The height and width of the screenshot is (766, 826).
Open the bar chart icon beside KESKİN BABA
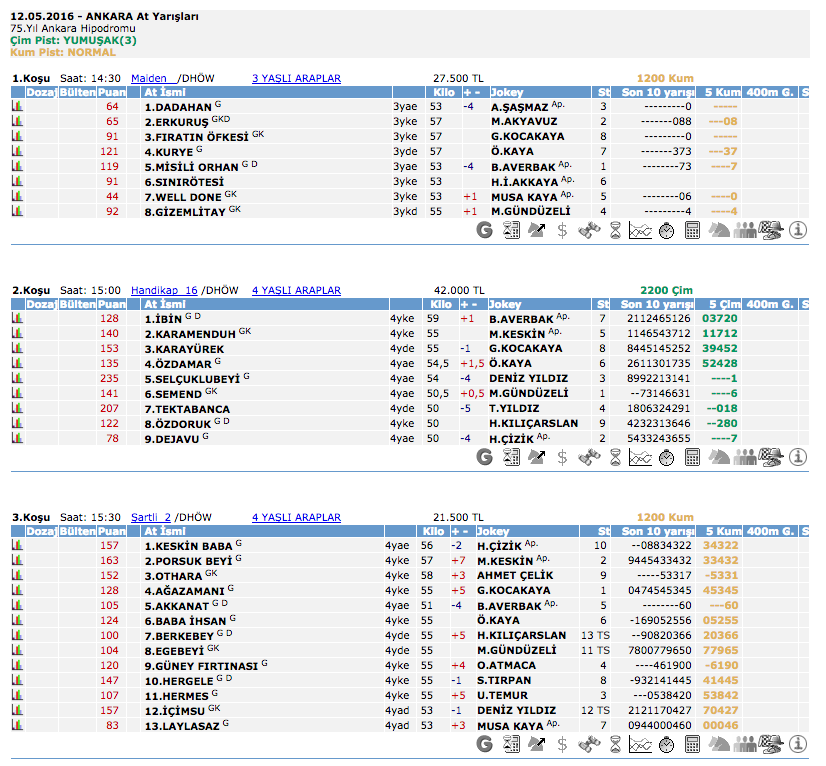(x=17, y=545)
